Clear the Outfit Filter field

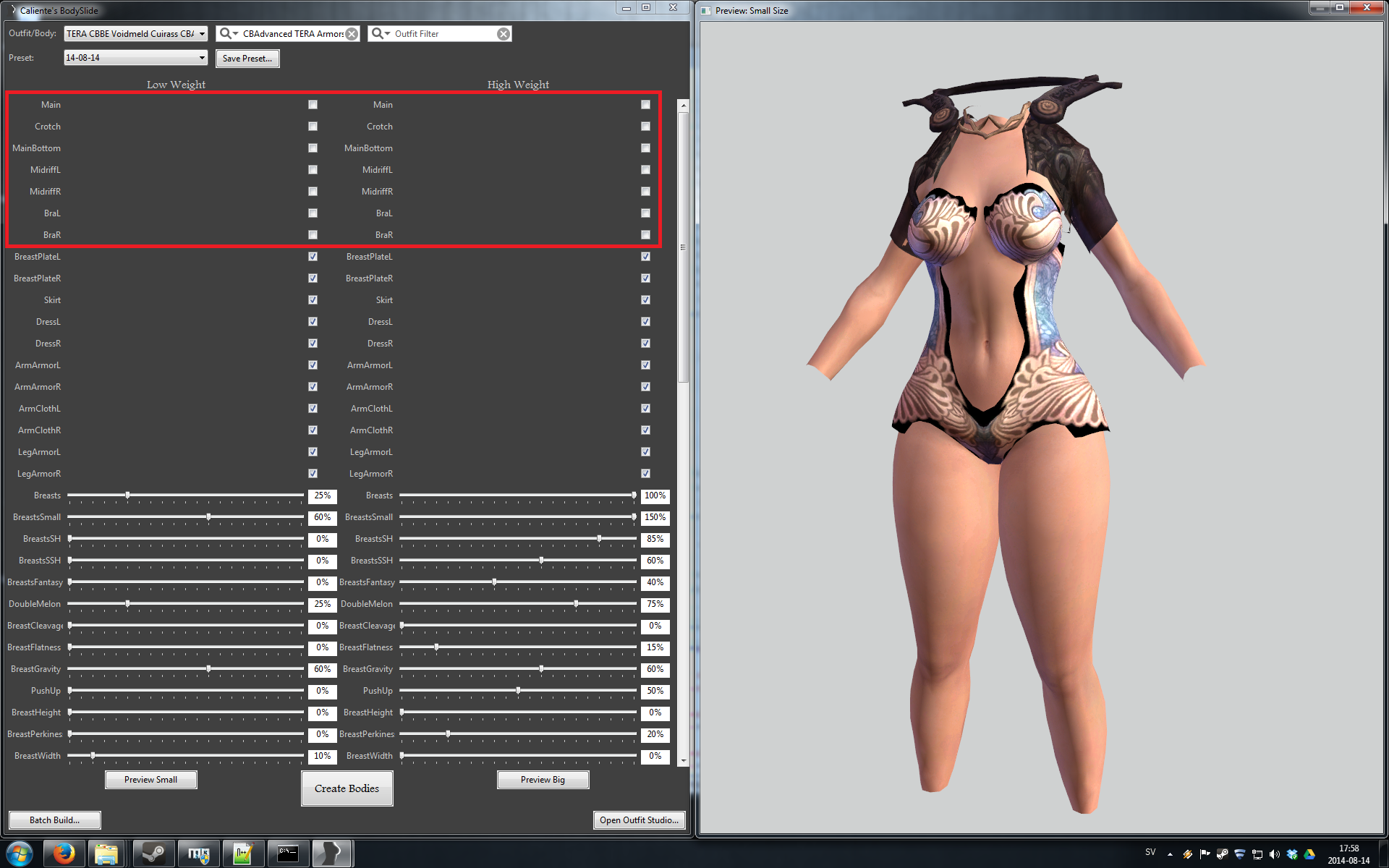[504, 34]
